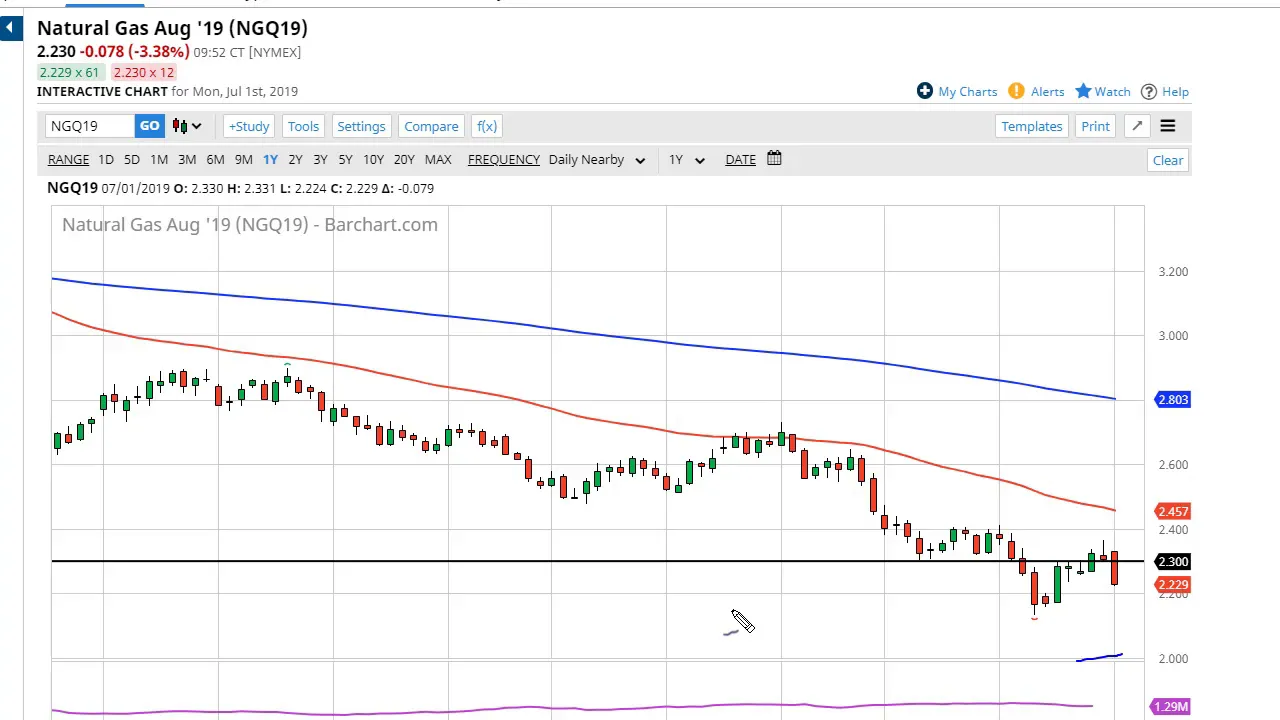Viewport: 1280px width, 720px height.
Task: Add to Watch list link
Action: click(1112, 92)
